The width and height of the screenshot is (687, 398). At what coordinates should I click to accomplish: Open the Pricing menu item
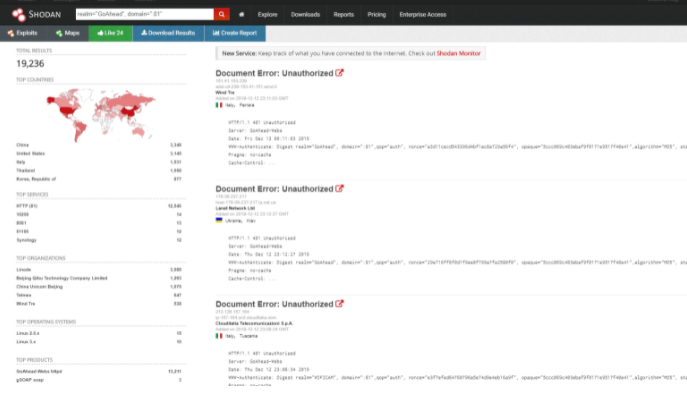(x=376, y=14)
